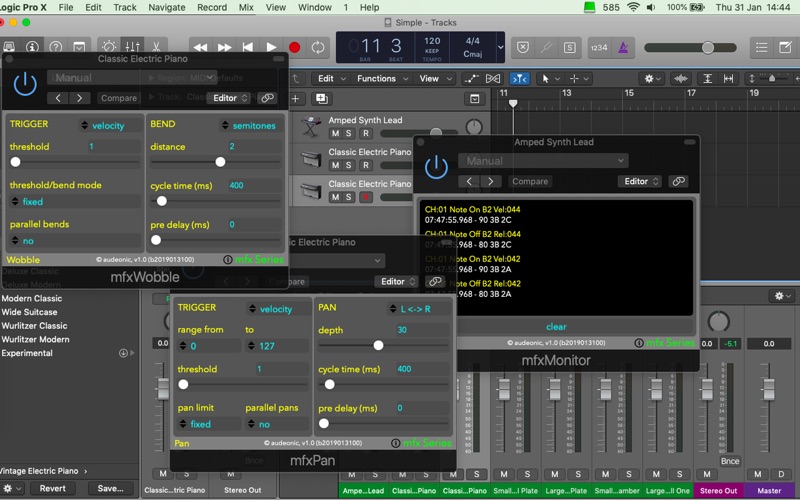This screenshot has width=800, height=500.
Task: Open info icon in mfxWobble footer
Action: [228, 259]
